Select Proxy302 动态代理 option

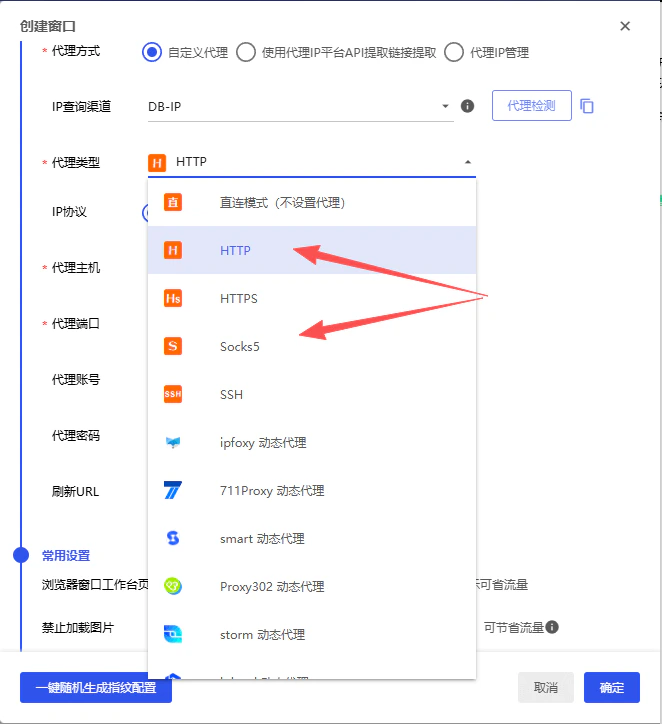coord(312,586)
